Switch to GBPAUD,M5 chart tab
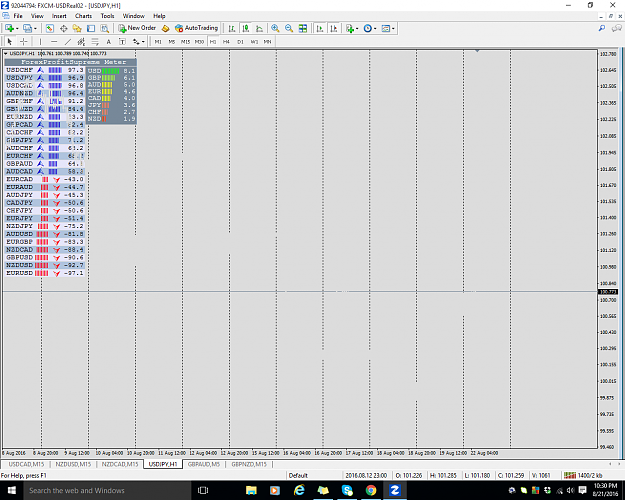 pyautogui.click(x=204, y=464)
